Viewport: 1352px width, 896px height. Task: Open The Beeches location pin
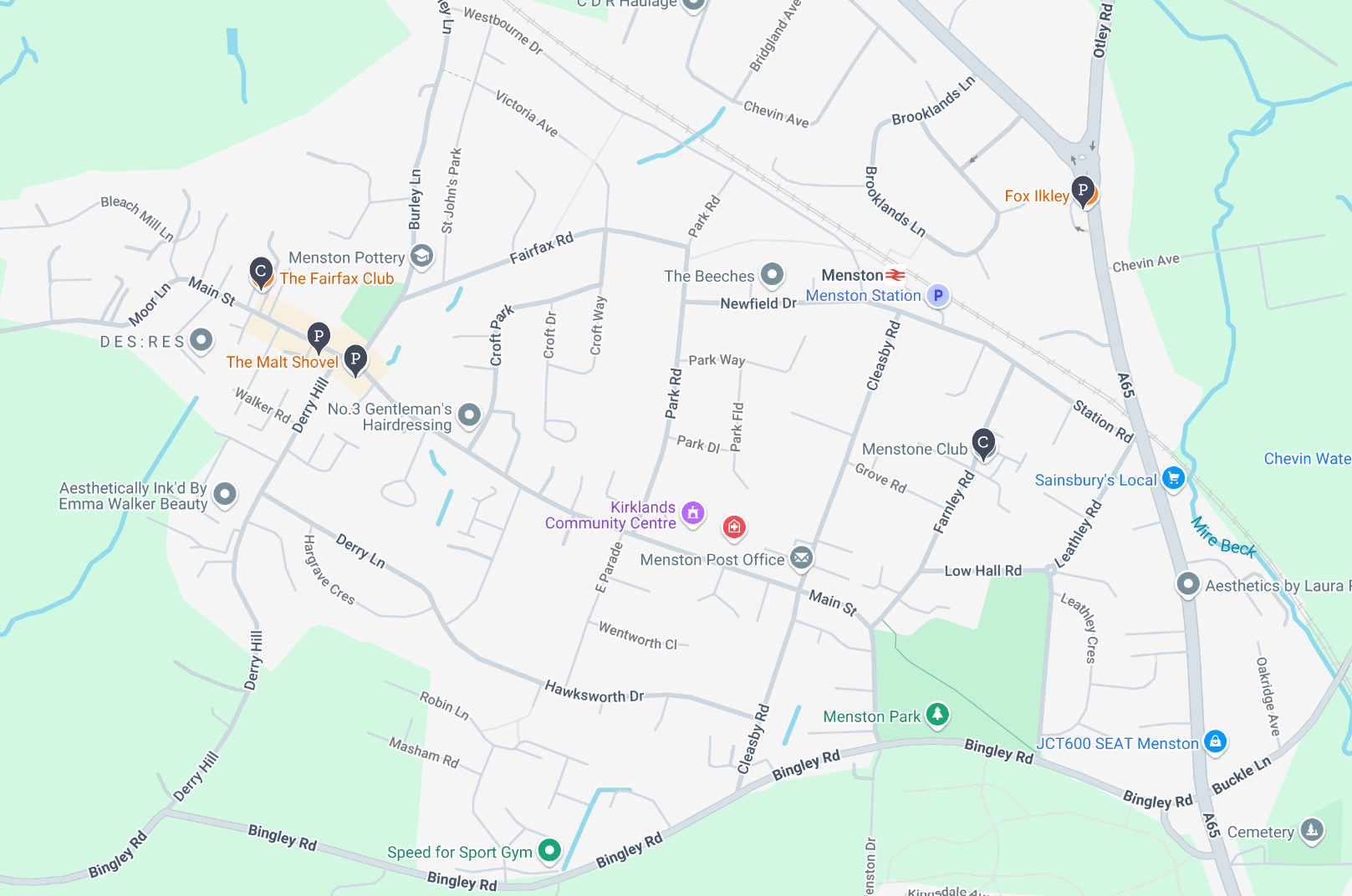[772, 274]
